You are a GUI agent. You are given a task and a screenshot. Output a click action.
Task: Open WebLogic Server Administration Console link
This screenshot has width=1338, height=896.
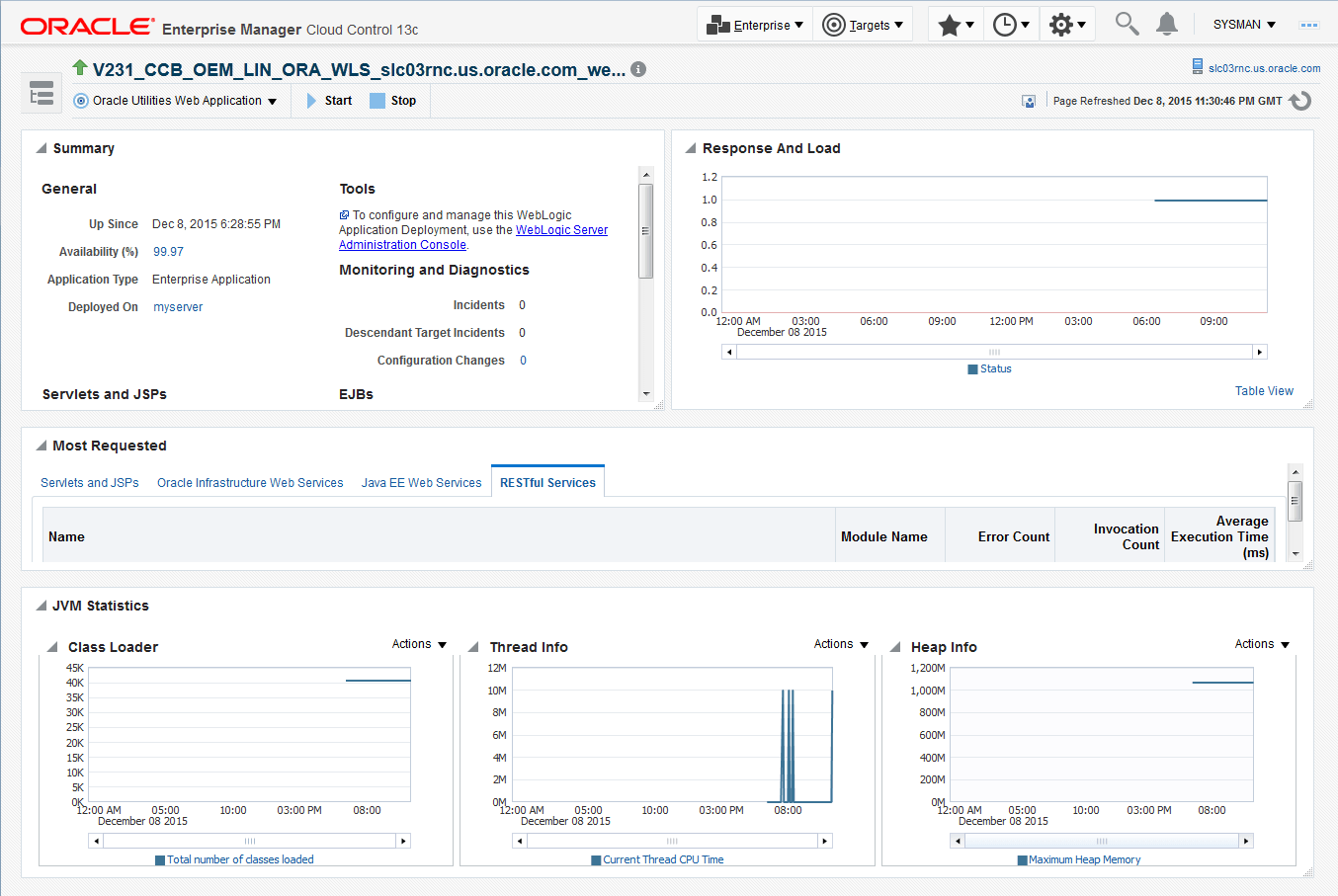tap(473, 237)
